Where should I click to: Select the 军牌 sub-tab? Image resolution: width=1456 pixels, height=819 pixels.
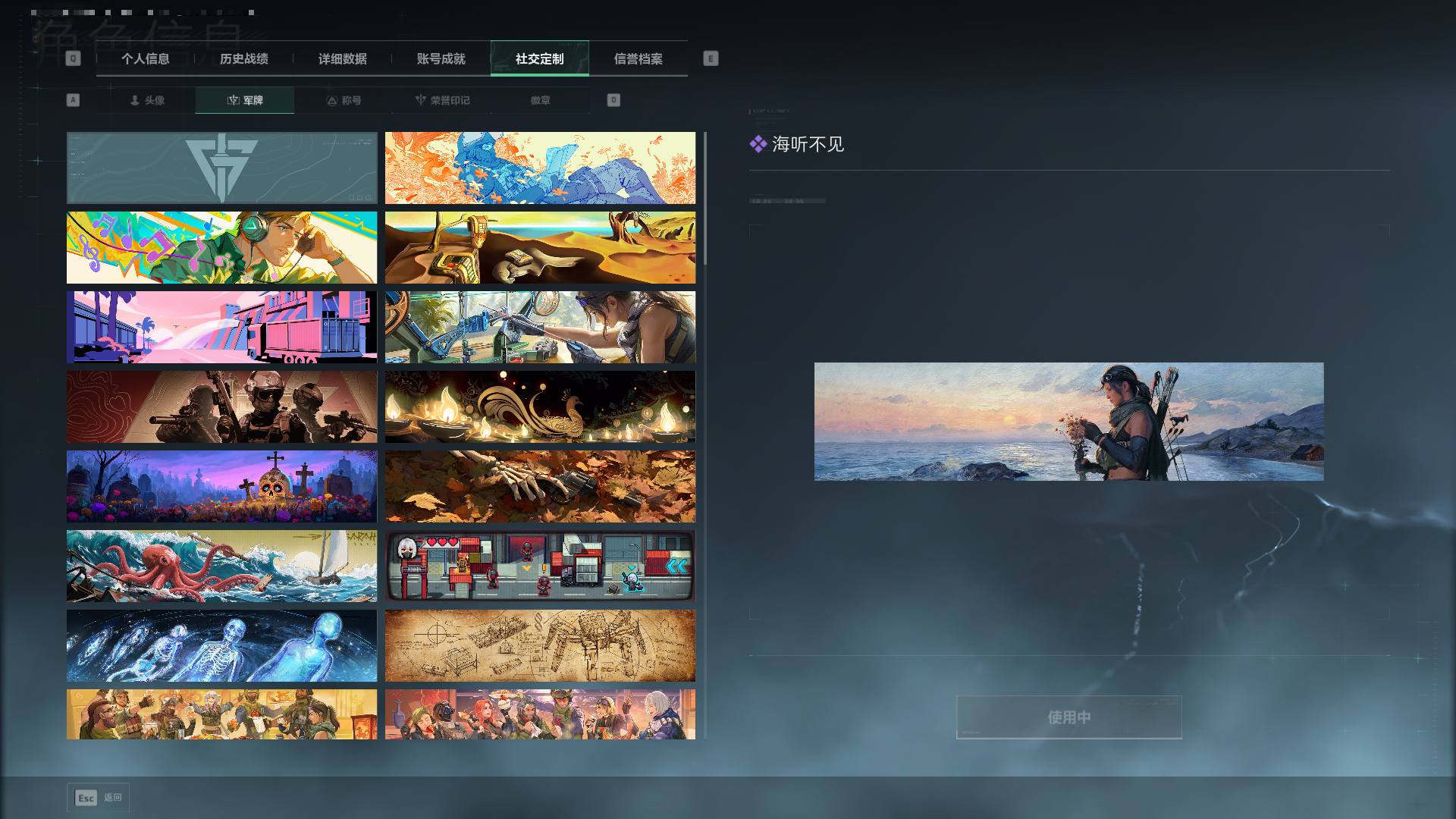click(x=245, y=100)
